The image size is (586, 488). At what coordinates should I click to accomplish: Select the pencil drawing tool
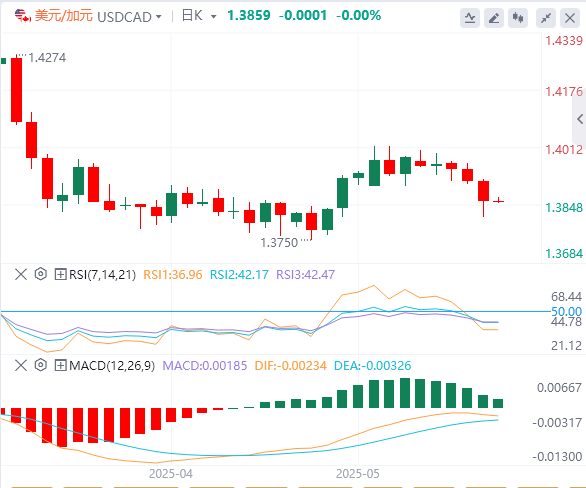point(494,18)
